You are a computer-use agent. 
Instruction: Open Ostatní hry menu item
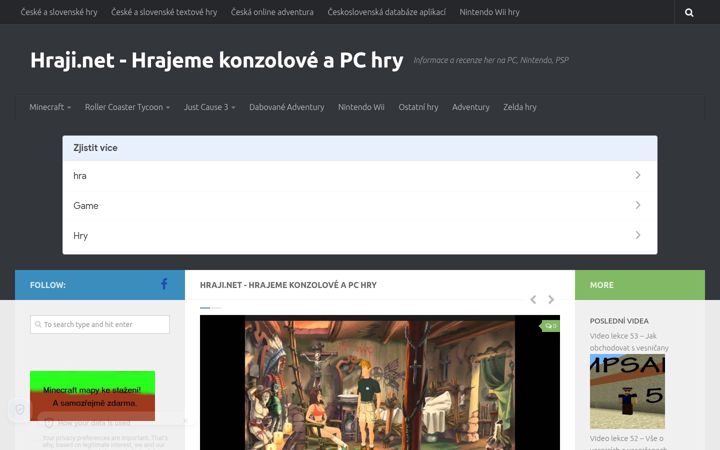pos(418,107)
